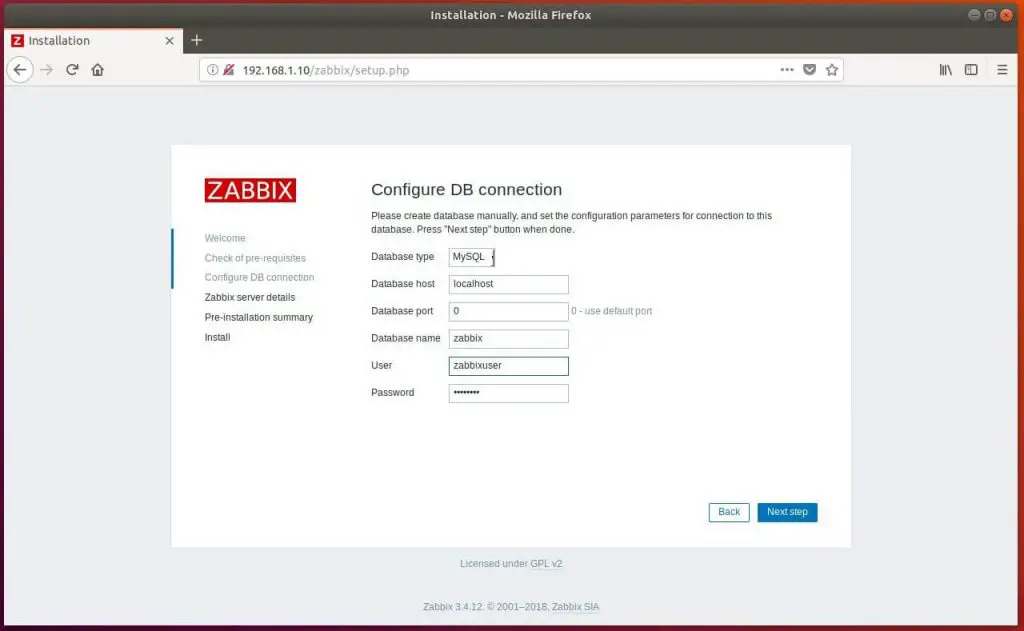
Task: Click the 'Database host' label
Action: [403, 284]
